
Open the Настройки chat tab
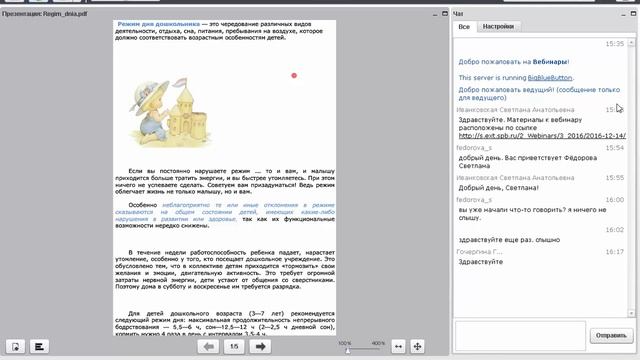[498, 27]
